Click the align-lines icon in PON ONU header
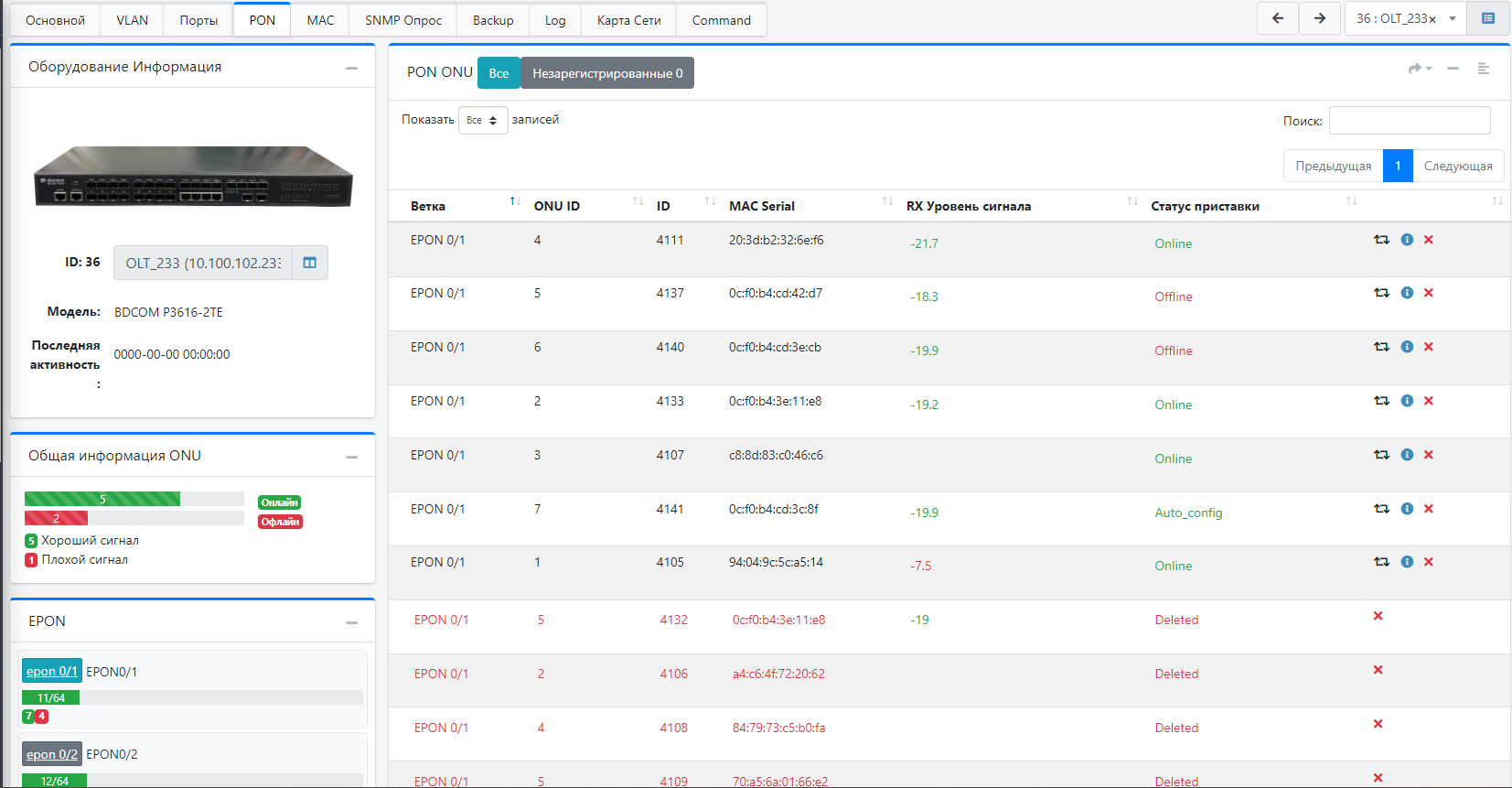1512x788 pixels. (1484, 69)
